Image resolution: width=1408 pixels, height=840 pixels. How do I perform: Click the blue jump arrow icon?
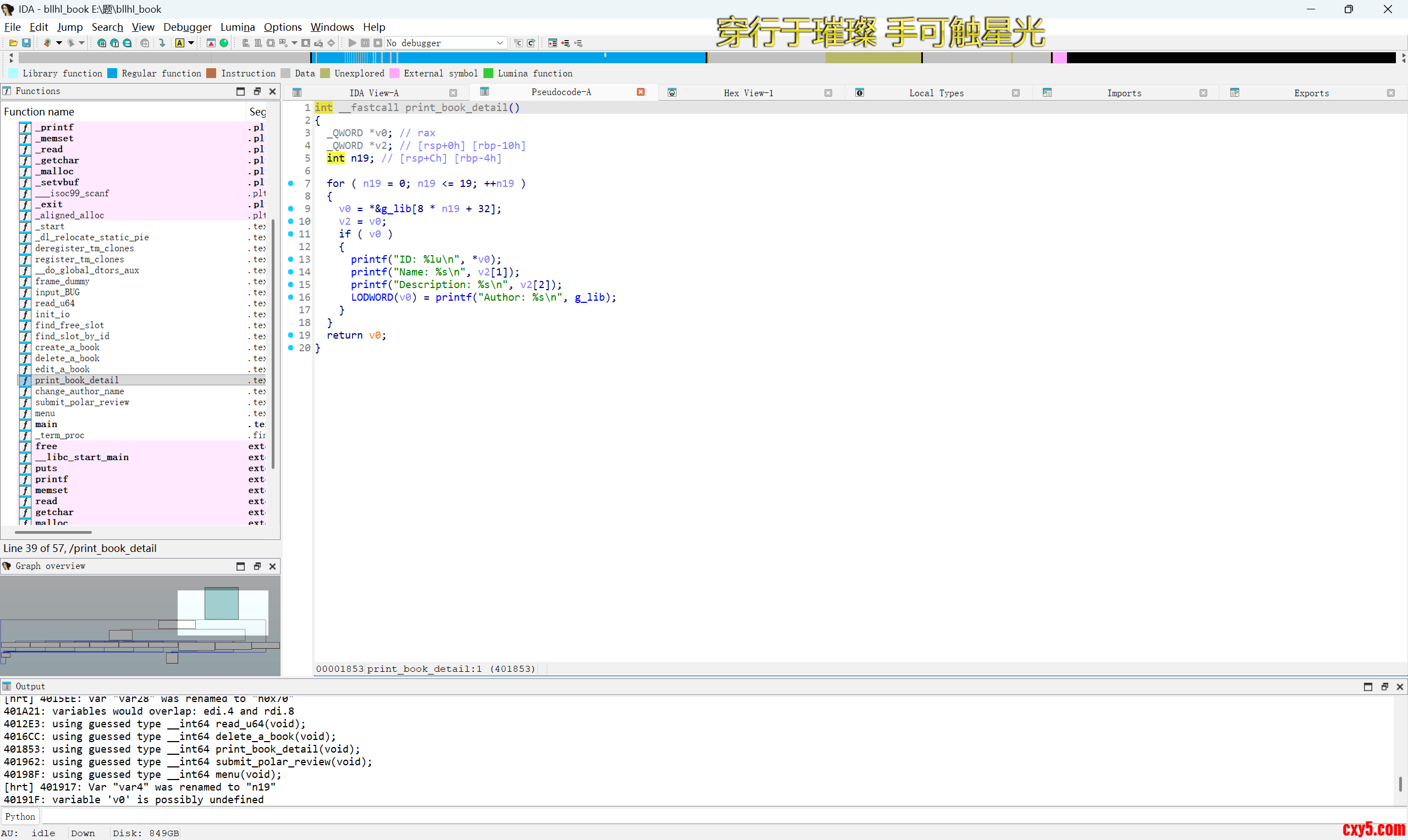[162, 43]
